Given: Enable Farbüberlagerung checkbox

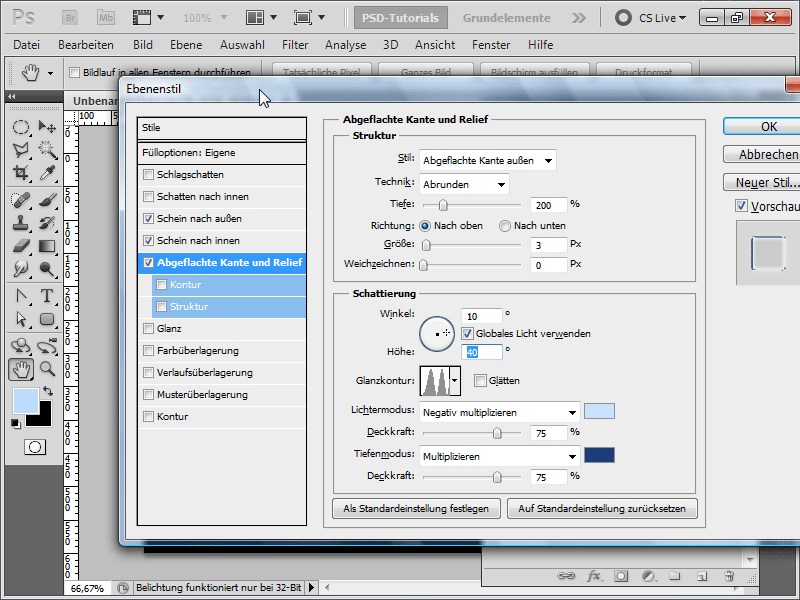Looking at the screenshot, I should point(148,351).
